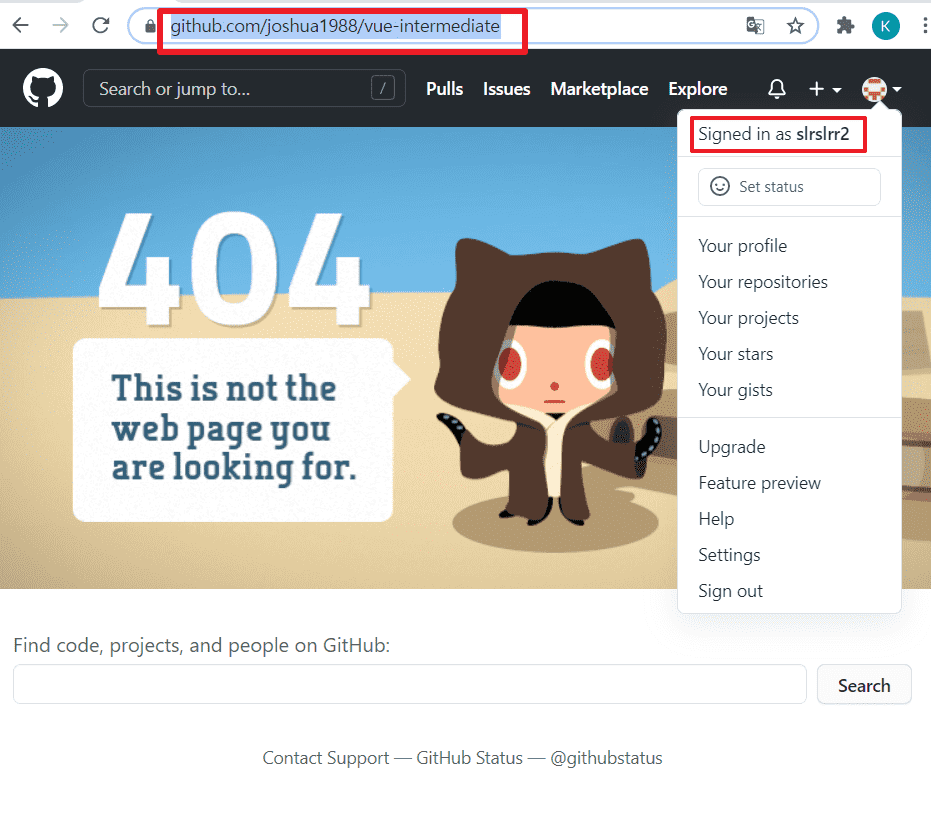Open Marketplace in the header
931x838 pixels.
(599, 88)
